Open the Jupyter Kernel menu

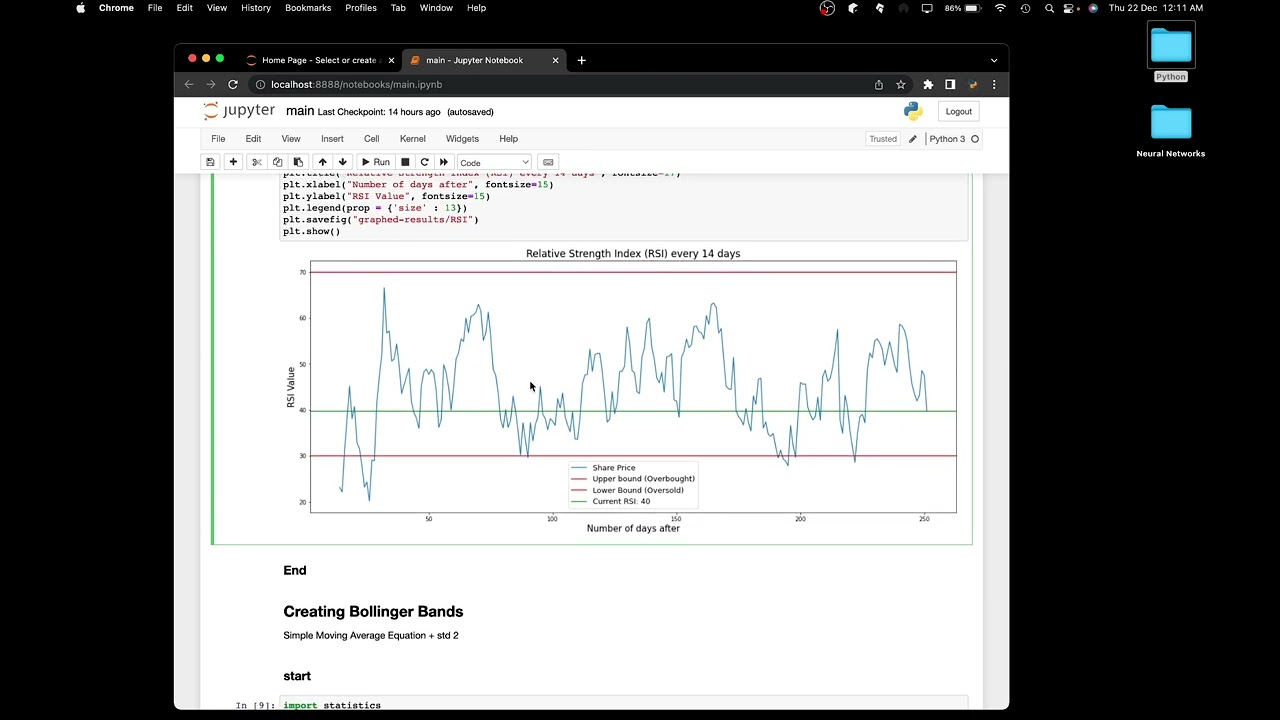(413, 139)
